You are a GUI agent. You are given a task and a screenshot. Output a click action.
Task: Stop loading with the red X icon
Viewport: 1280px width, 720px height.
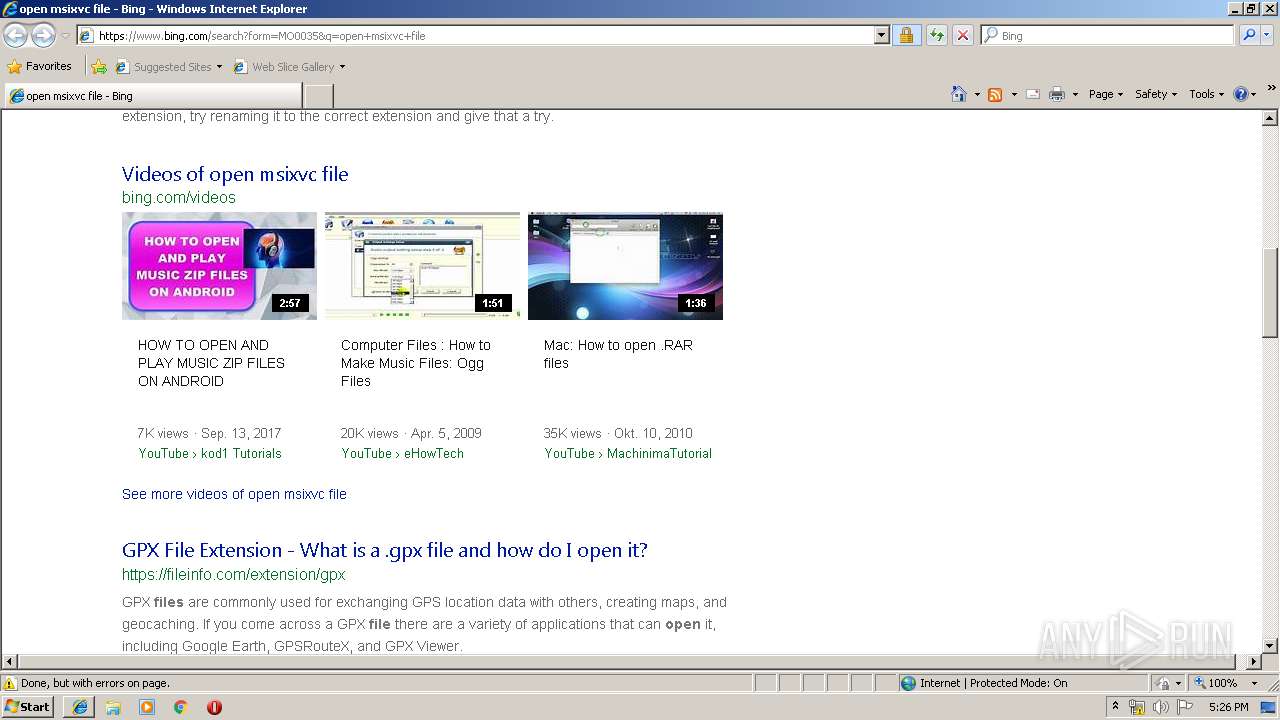click(962, 35)
